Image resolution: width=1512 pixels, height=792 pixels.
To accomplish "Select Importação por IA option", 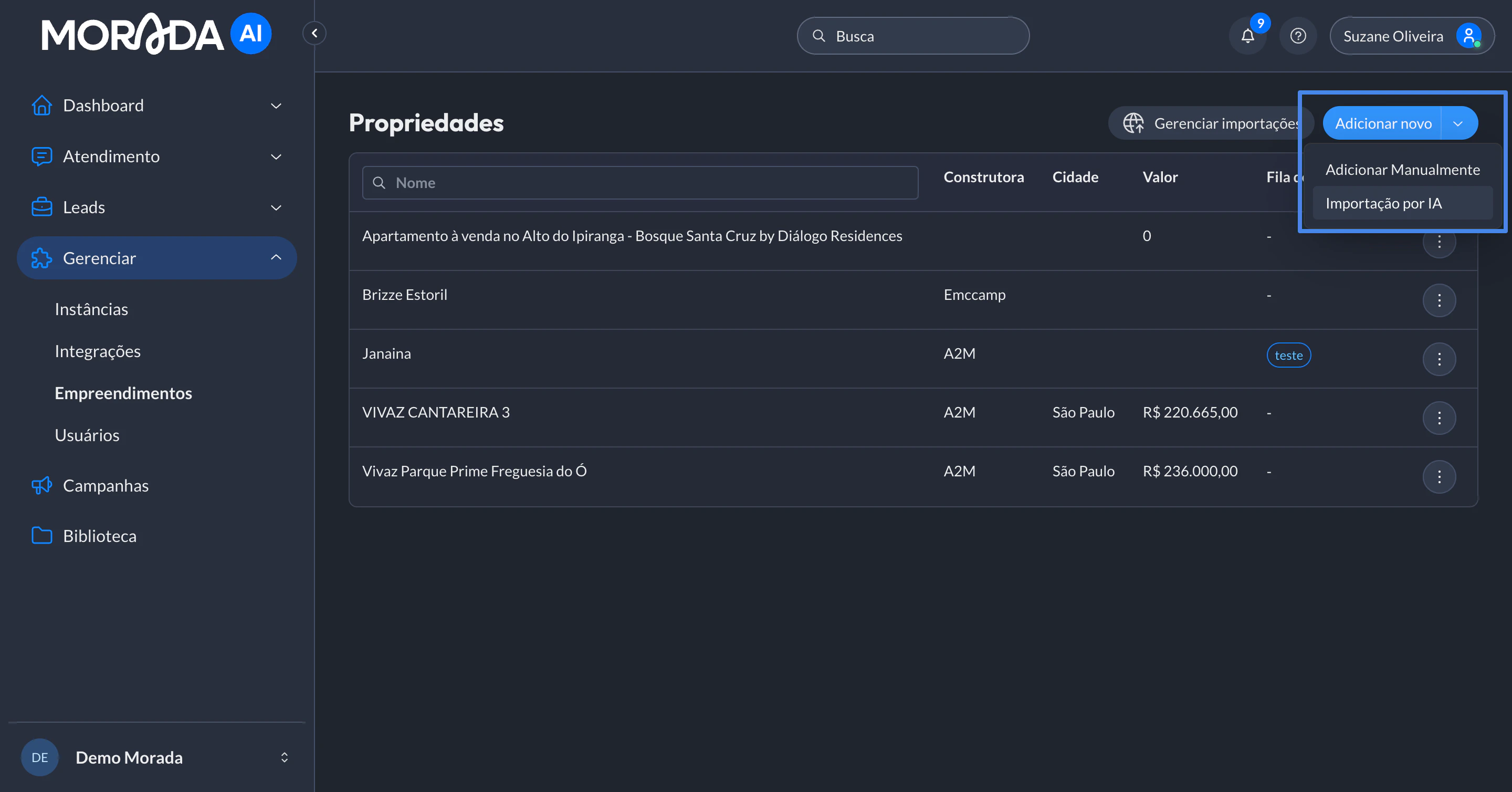I will [x=1383, y=204].
